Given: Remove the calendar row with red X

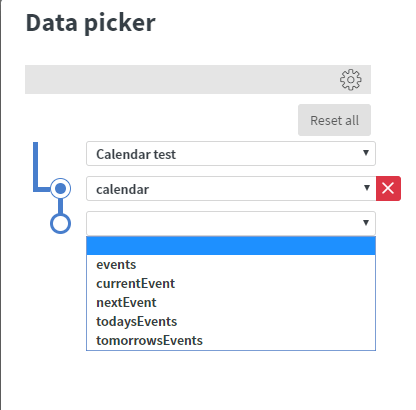Looking at the screenshot, I should point(388,188).
